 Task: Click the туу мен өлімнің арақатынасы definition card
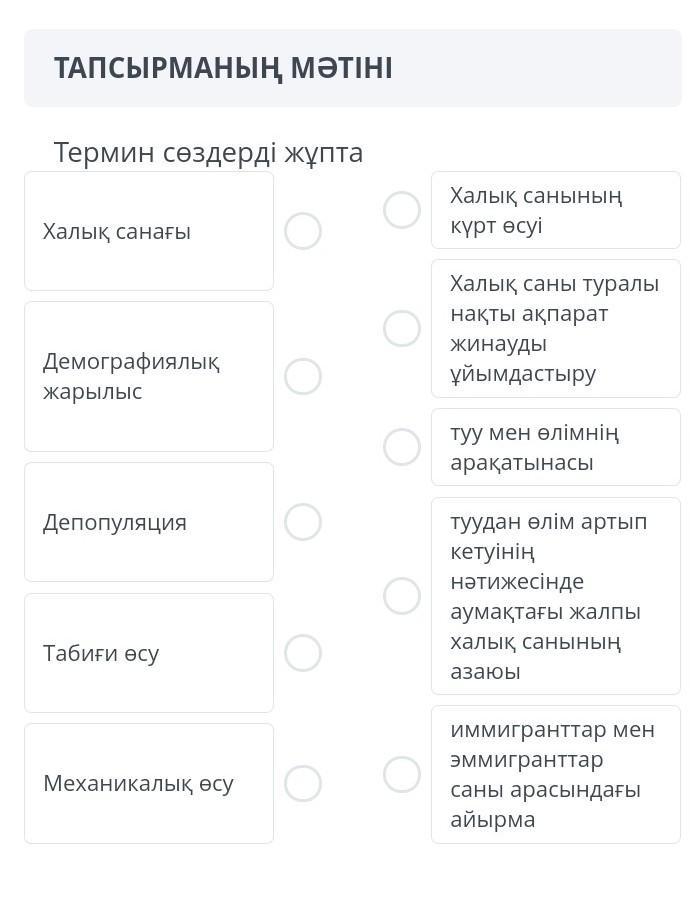tap(556, 447)
